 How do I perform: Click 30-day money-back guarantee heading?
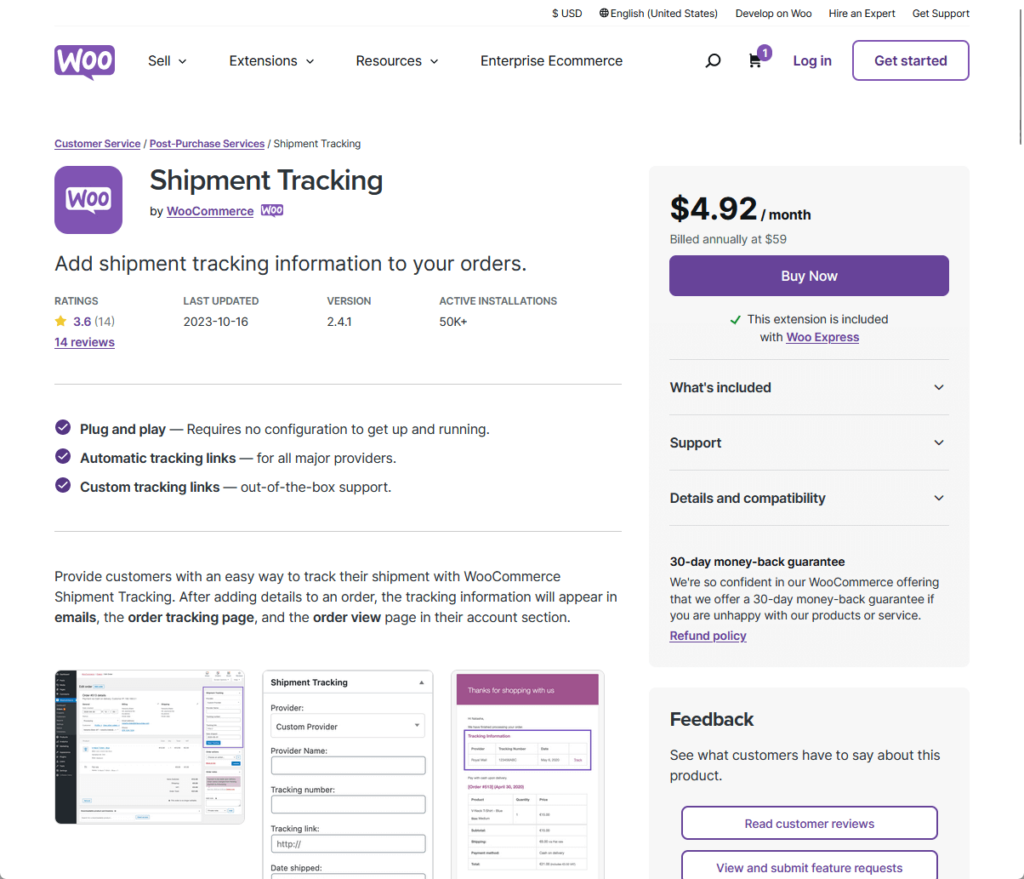[x=757, y=562]
